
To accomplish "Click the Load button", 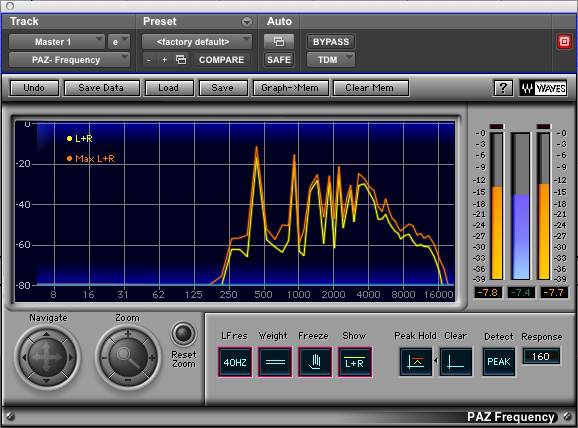I will tap(169, 88).
